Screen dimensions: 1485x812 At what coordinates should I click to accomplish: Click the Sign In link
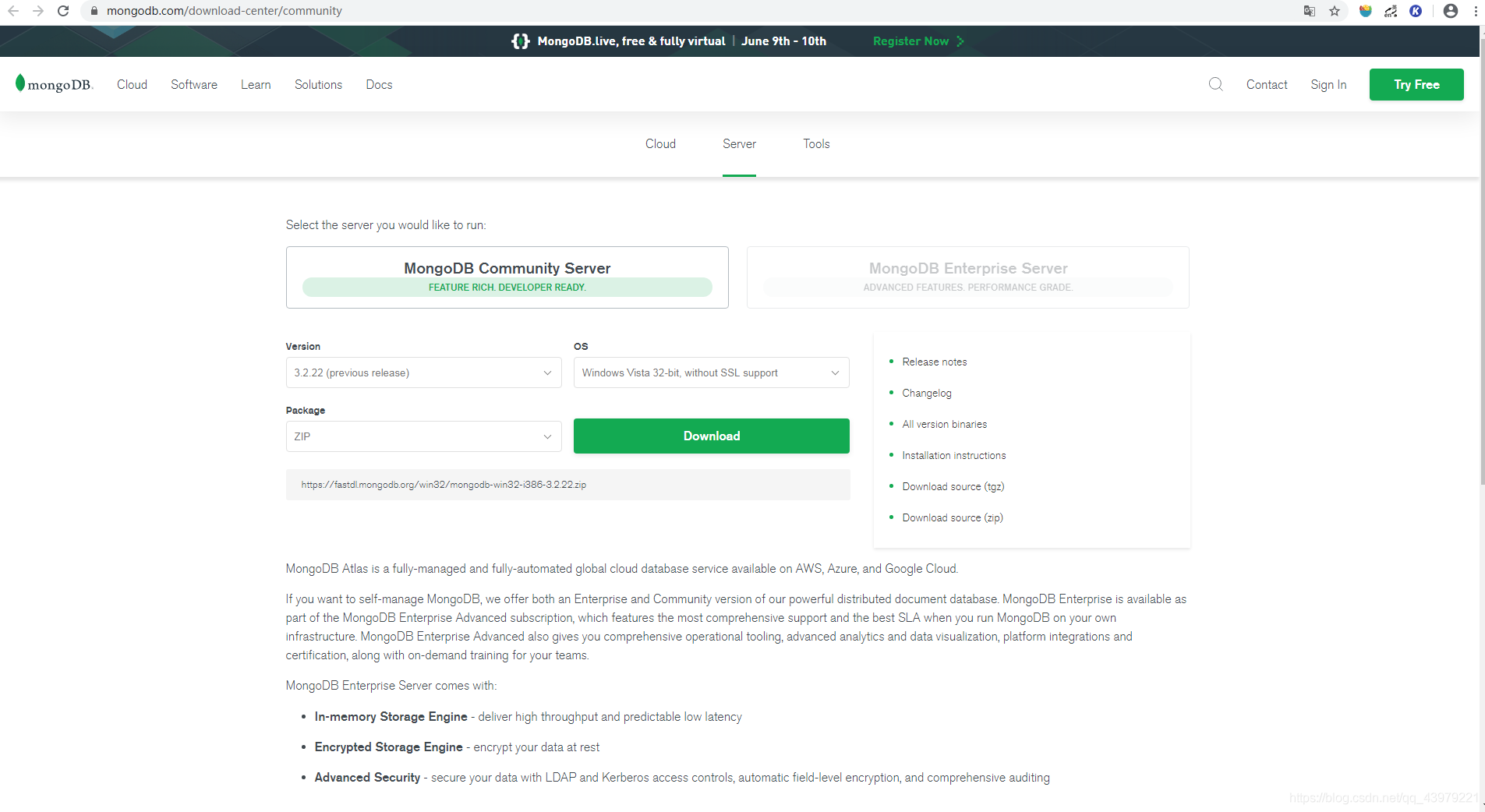[x=1328, y=84]
